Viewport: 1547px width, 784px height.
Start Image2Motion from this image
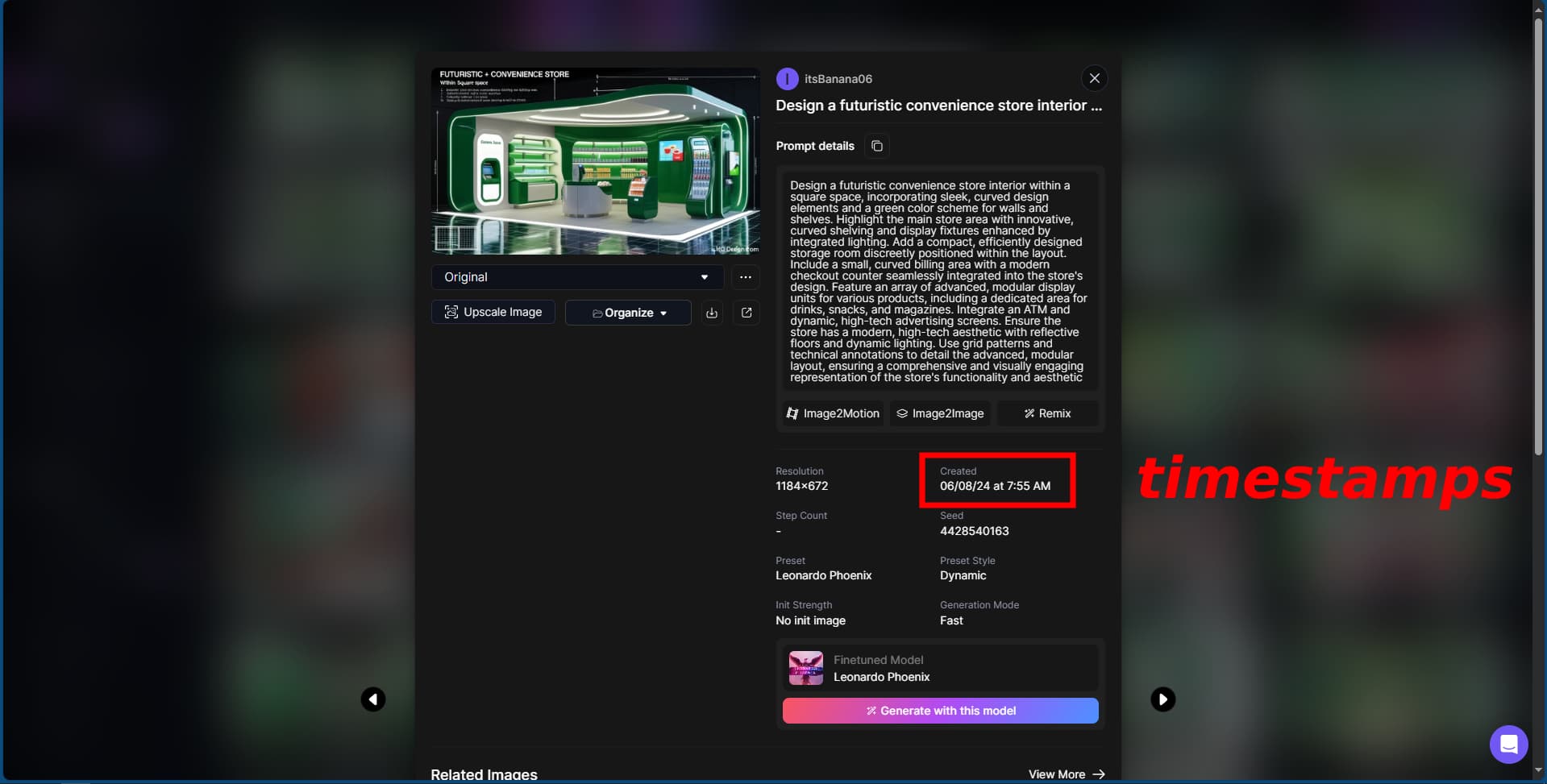[833, 413]
